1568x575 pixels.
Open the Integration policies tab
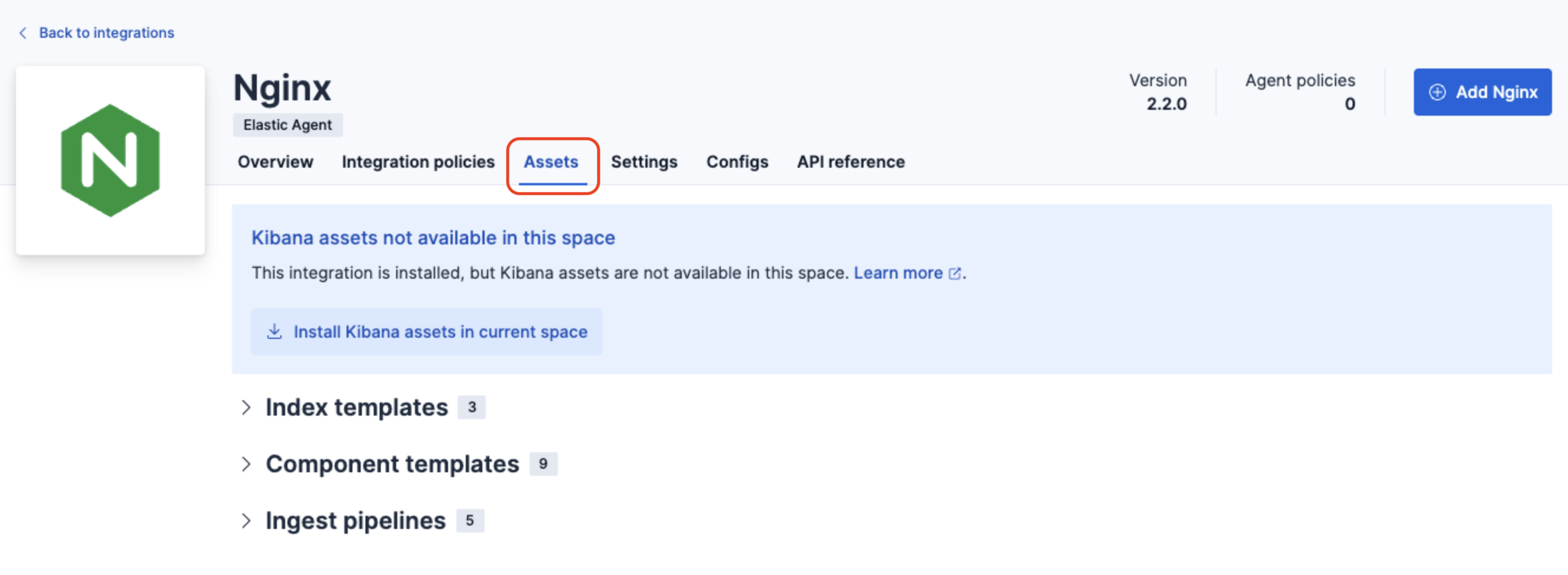417,162
